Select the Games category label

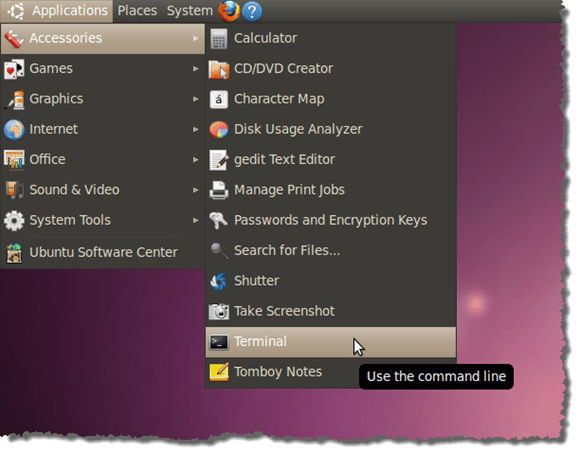51,69
